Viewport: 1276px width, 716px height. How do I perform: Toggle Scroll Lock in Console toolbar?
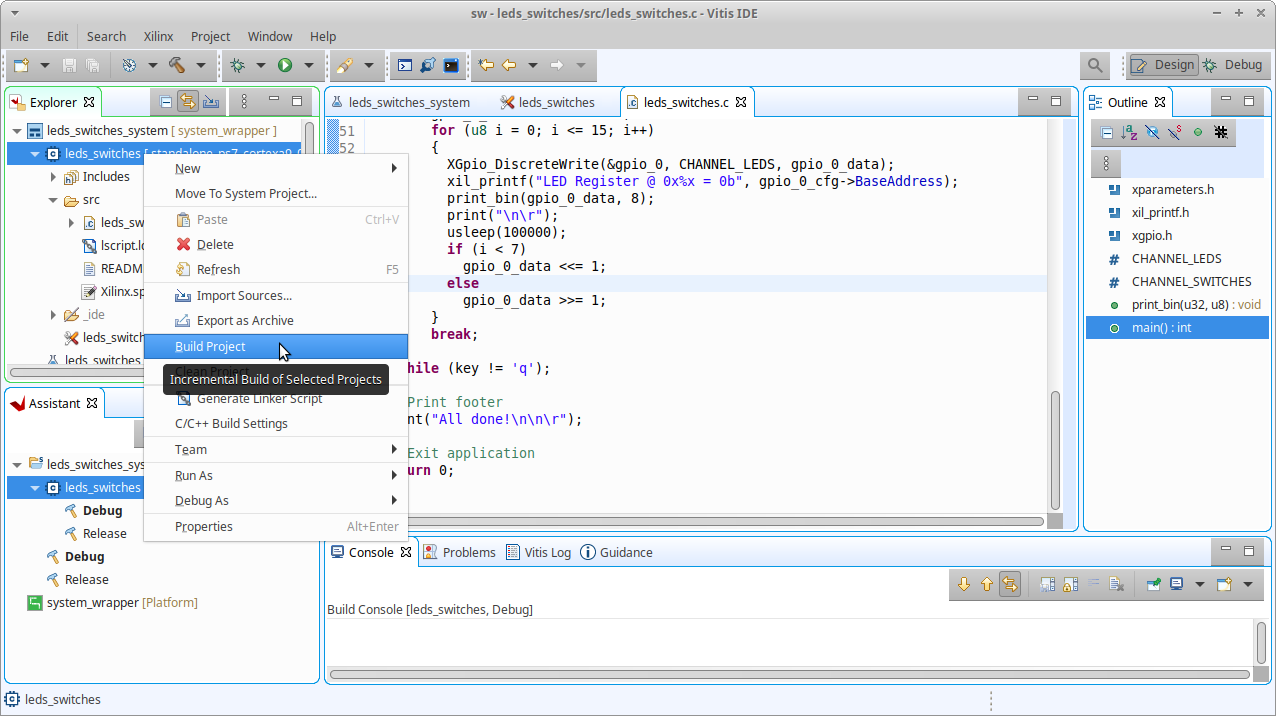[1070, 584]
